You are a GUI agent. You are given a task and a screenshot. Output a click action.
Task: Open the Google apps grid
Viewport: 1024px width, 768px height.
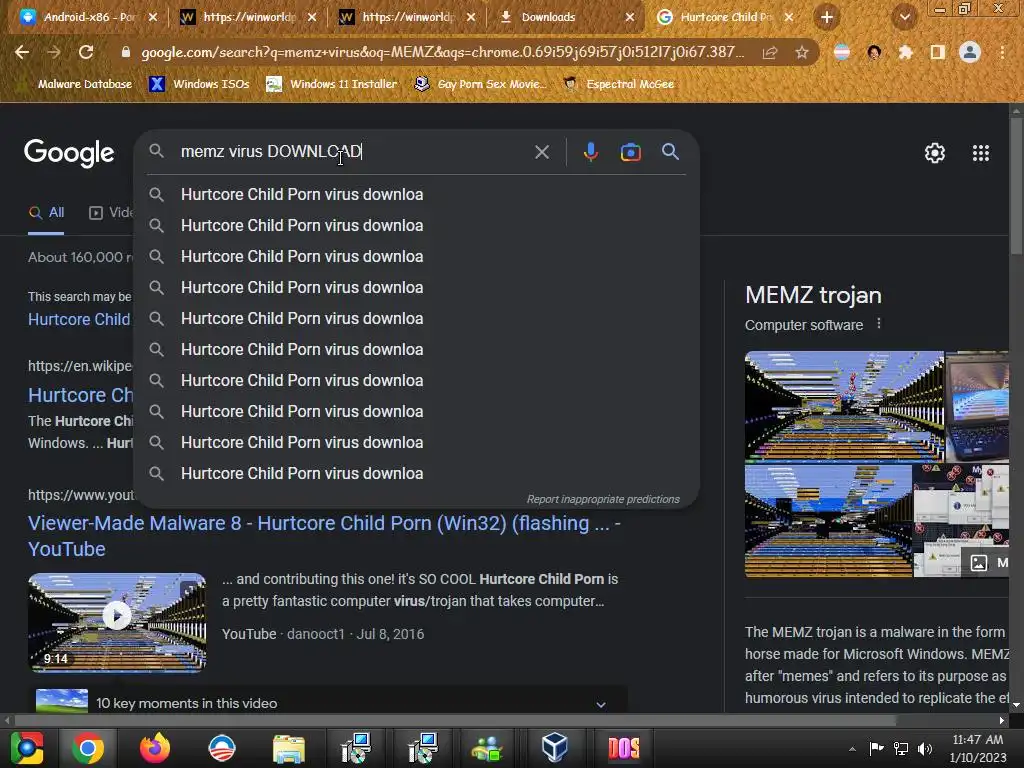point(980,153)
